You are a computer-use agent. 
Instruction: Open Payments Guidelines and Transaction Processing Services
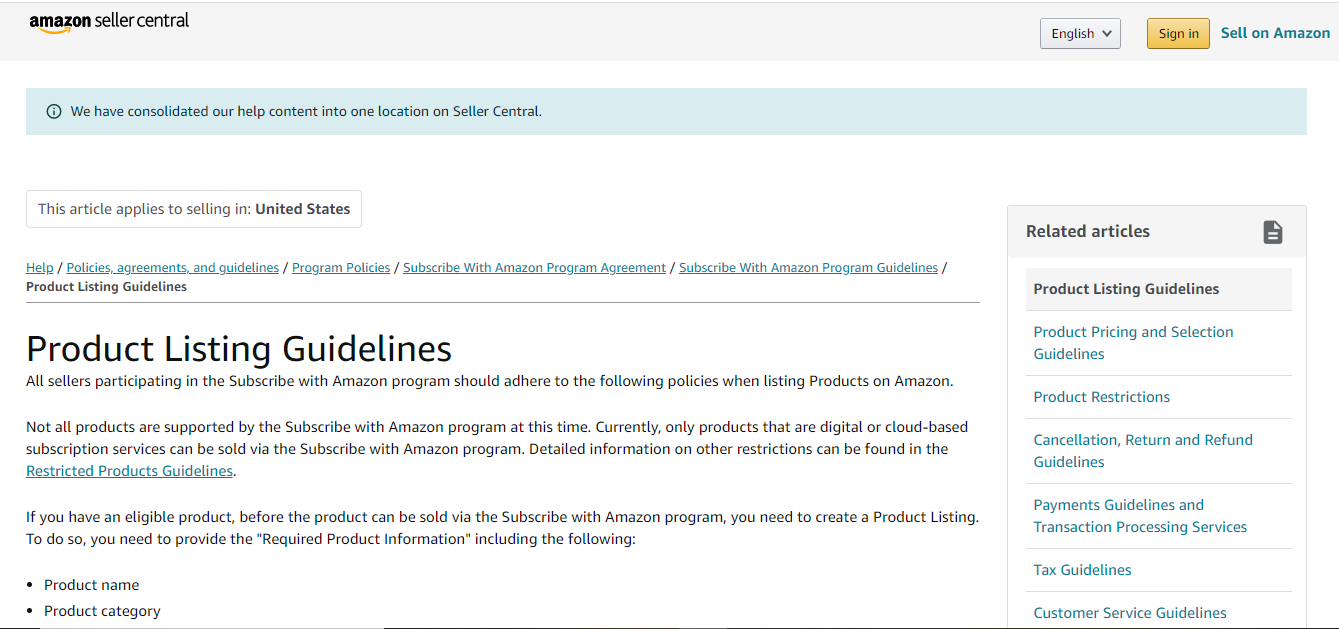coord(1140,515)
